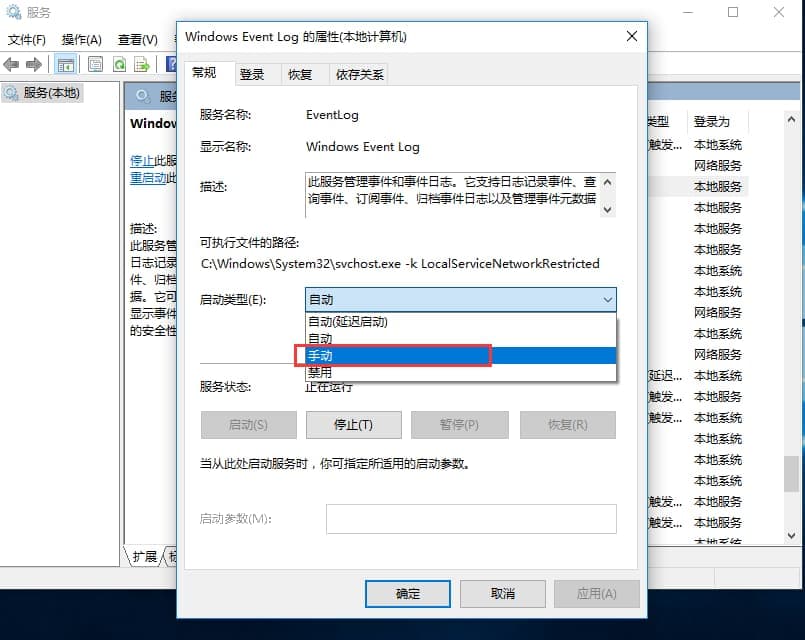The height and width of the screenshot is (640, 805).
Task: Click the back arrow in the Services toolbar
Action: (12, 65)
